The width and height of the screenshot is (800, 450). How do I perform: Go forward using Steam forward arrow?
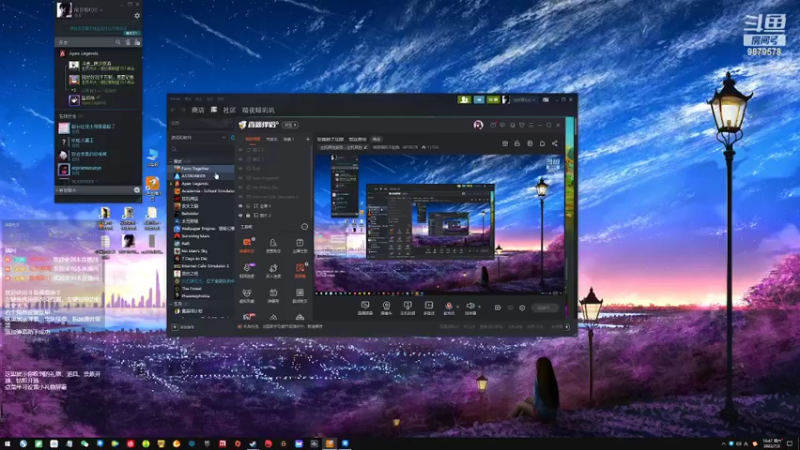(183, 110)
